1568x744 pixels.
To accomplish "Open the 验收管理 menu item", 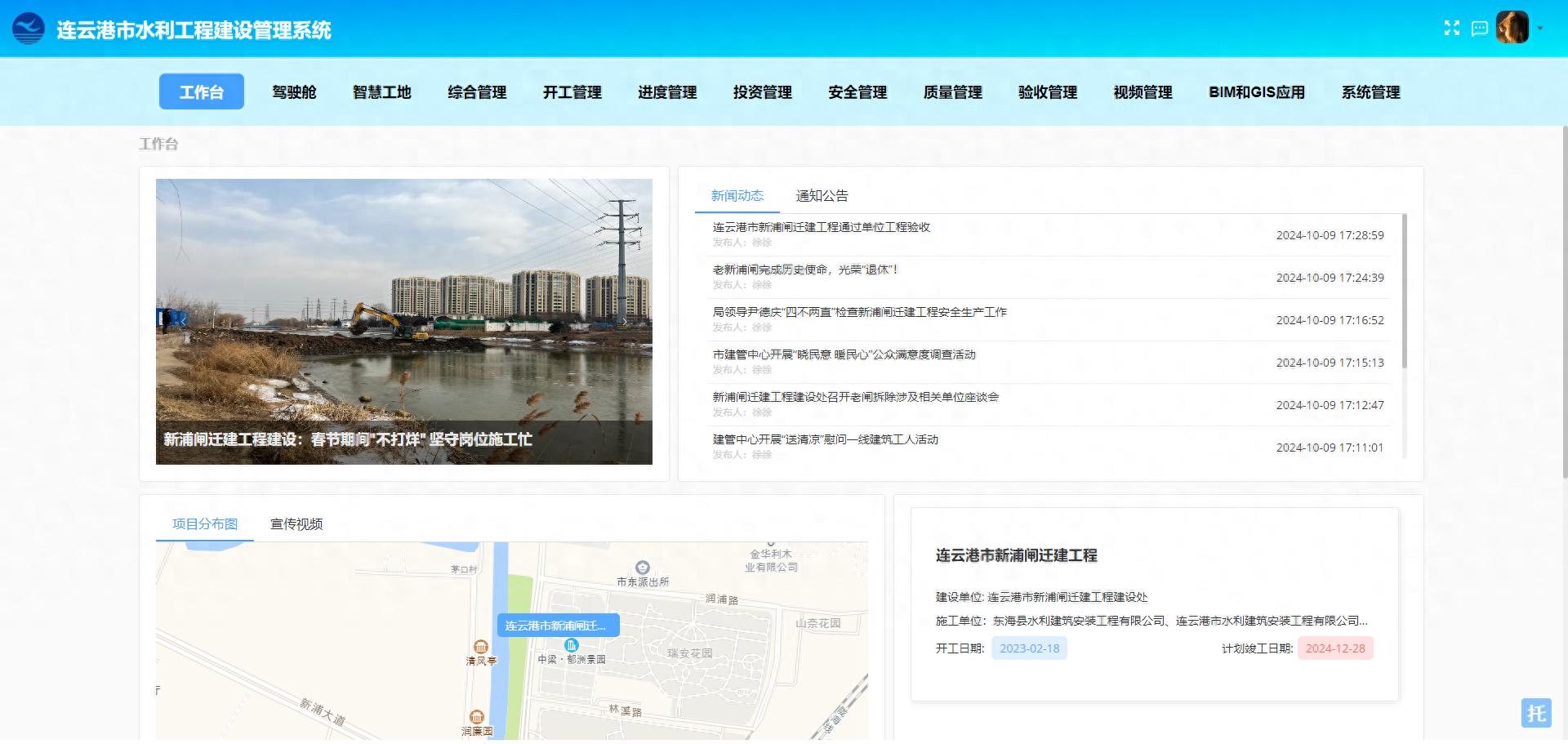I will click(1048, 92).
